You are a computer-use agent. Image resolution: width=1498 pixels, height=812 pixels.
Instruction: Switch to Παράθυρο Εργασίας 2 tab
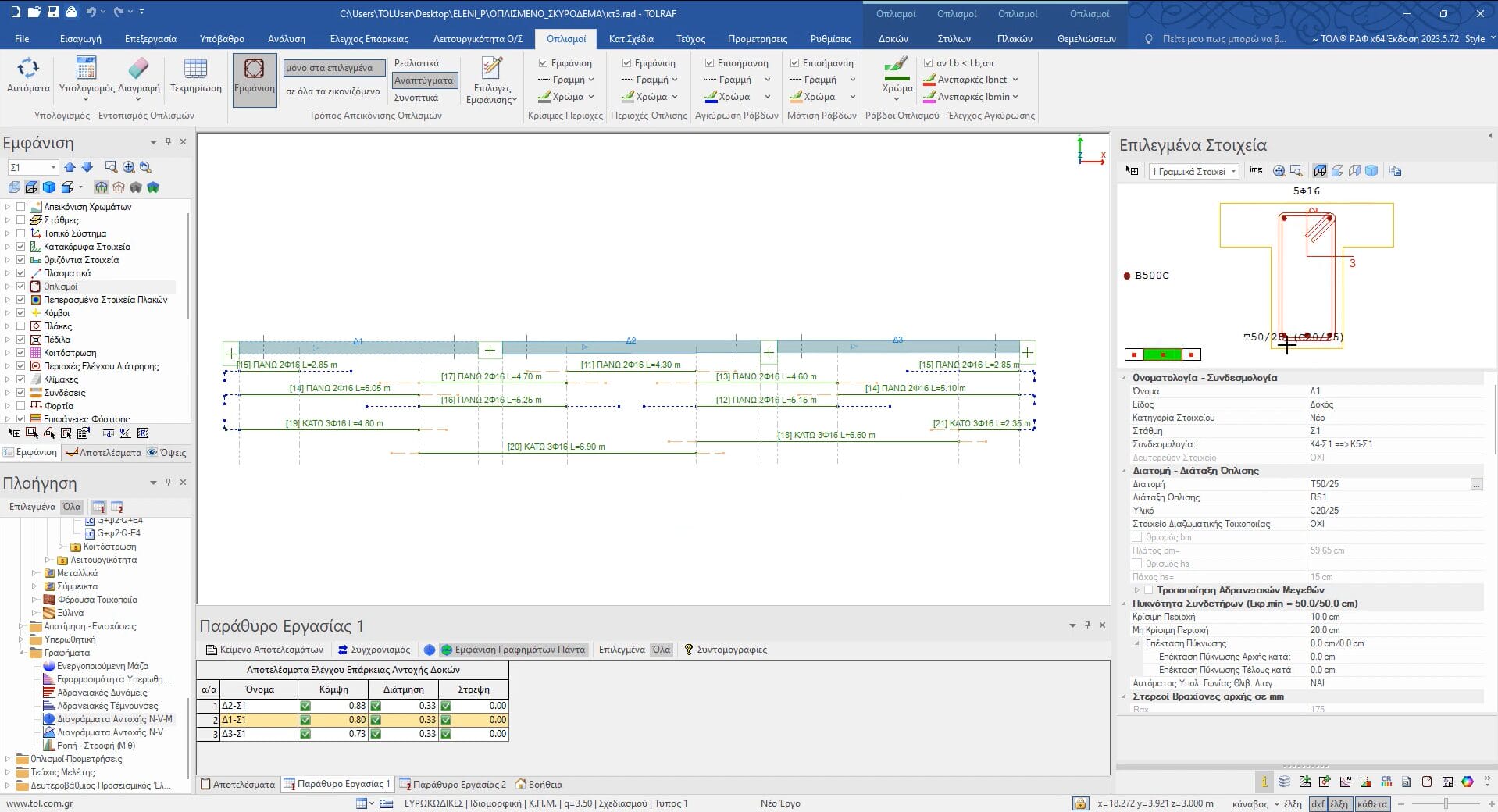click(x=453, y=785)
